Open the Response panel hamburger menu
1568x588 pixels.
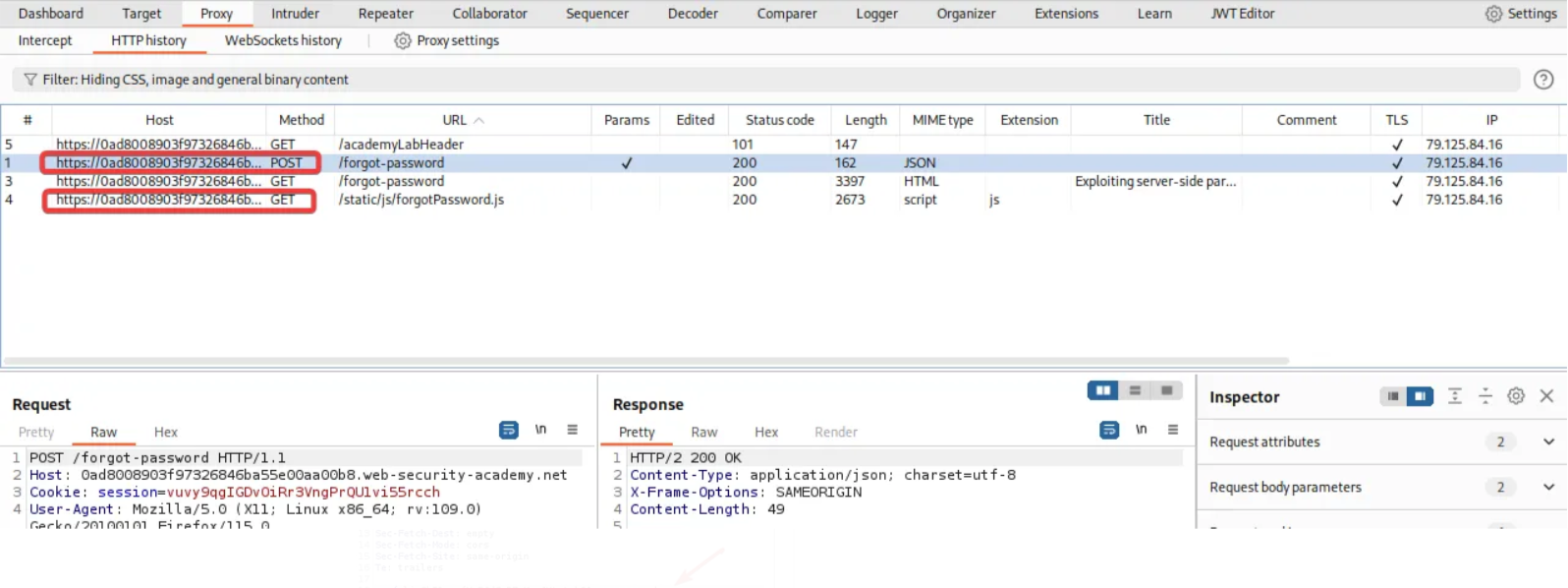[x=1172, y=430]
